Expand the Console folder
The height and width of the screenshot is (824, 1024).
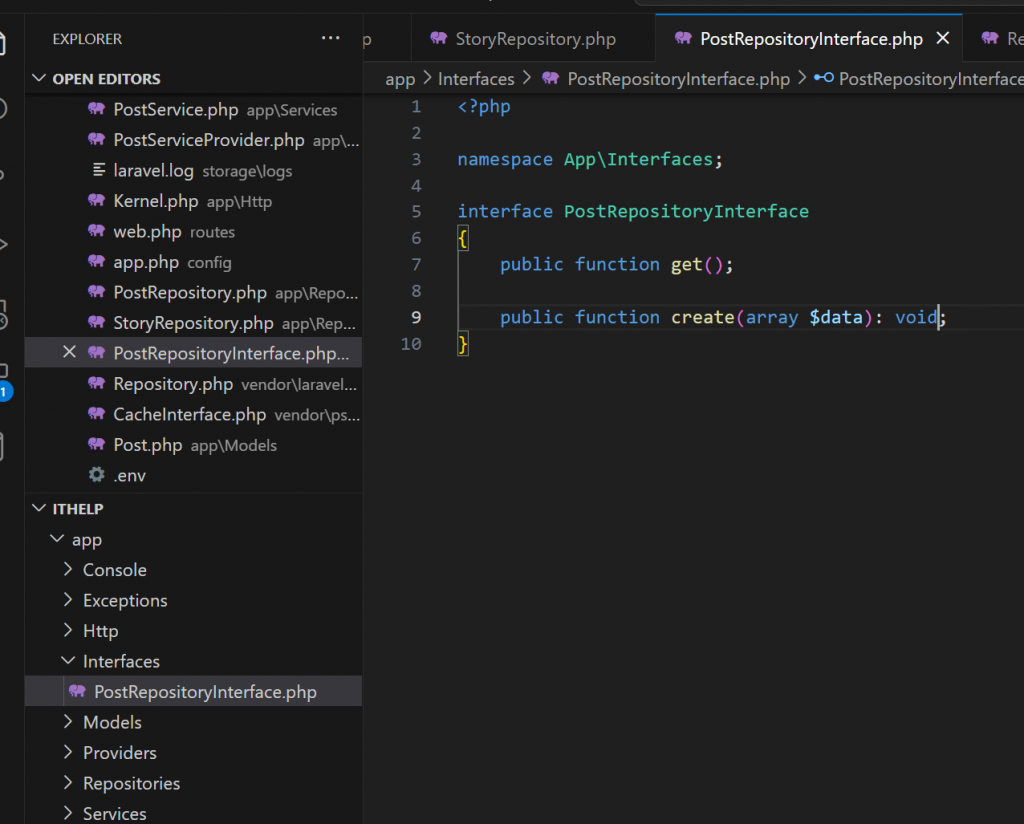[x=68, y=569]
